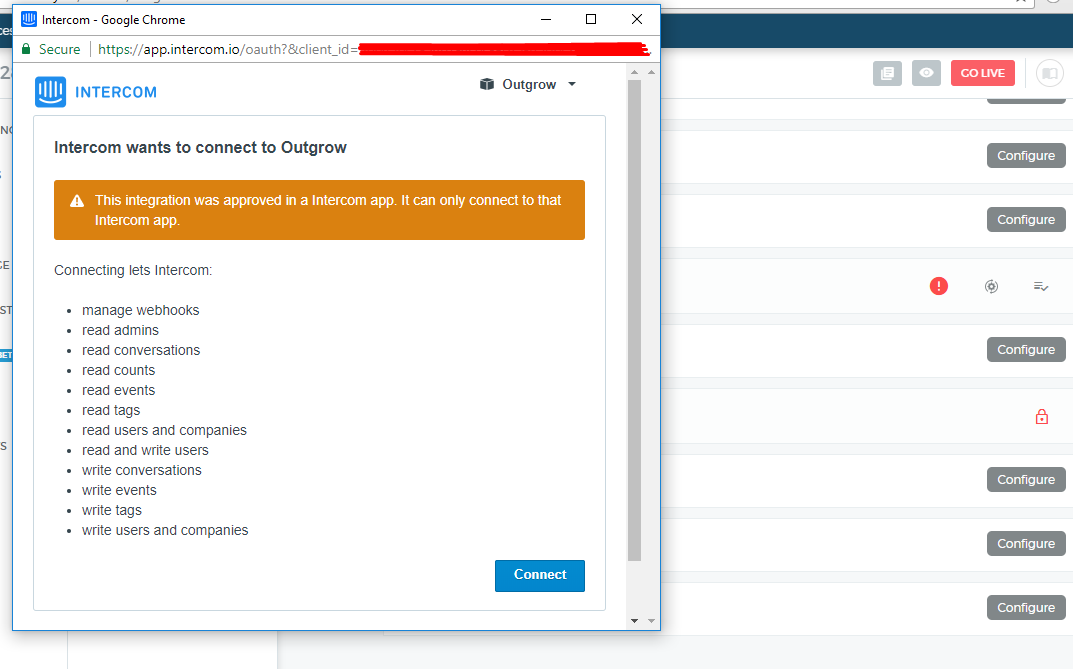Screen dimensions: 1073x669
Task: Click the Intercom logo icon
Action: click(51, 92)
